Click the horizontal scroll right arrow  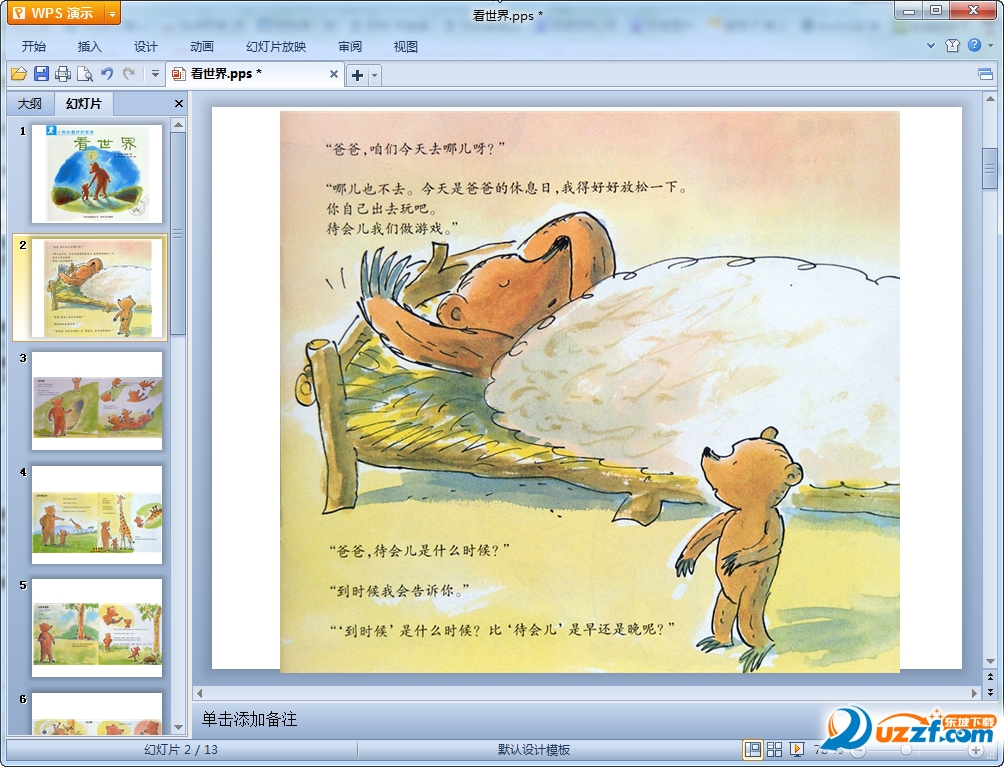pos(975,693)
